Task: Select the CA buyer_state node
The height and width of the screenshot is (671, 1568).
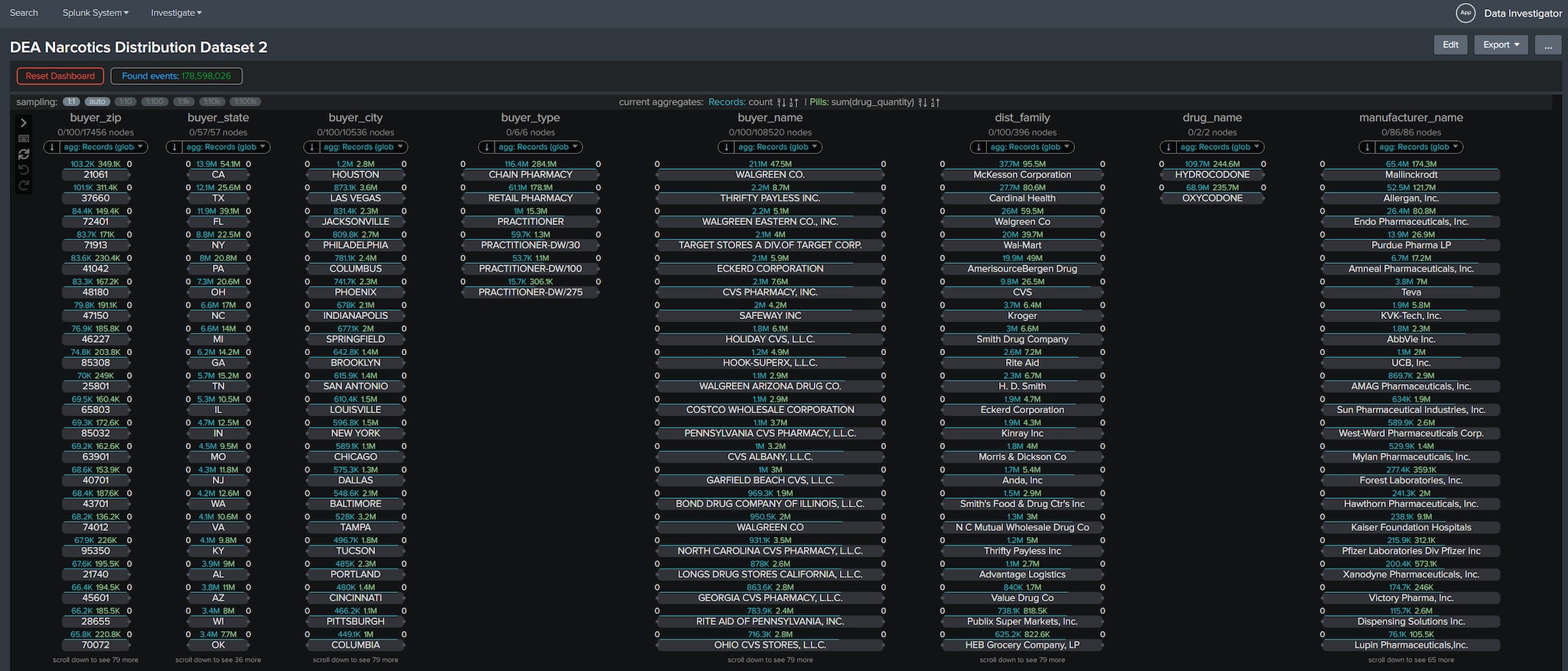Action: tap(218, 175)
